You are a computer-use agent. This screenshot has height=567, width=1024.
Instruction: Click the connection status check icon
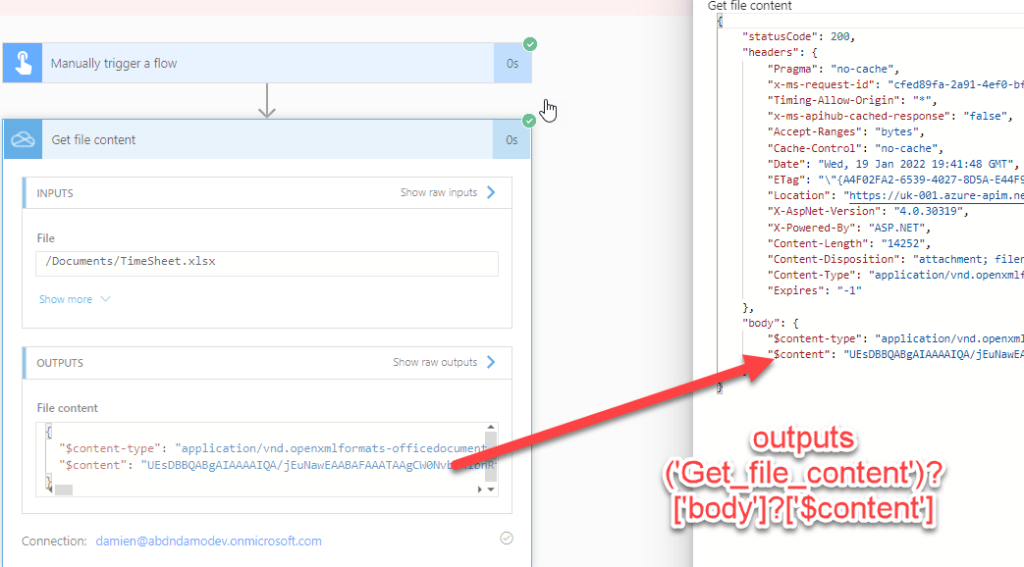click(506, 538)
